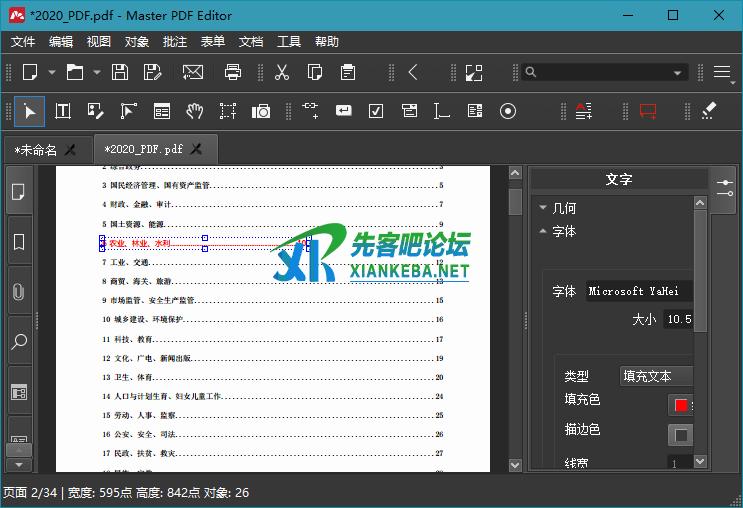
Task: Click the red 填充色 color swatch
Action: pyautogui.click(x=681, y=405)
